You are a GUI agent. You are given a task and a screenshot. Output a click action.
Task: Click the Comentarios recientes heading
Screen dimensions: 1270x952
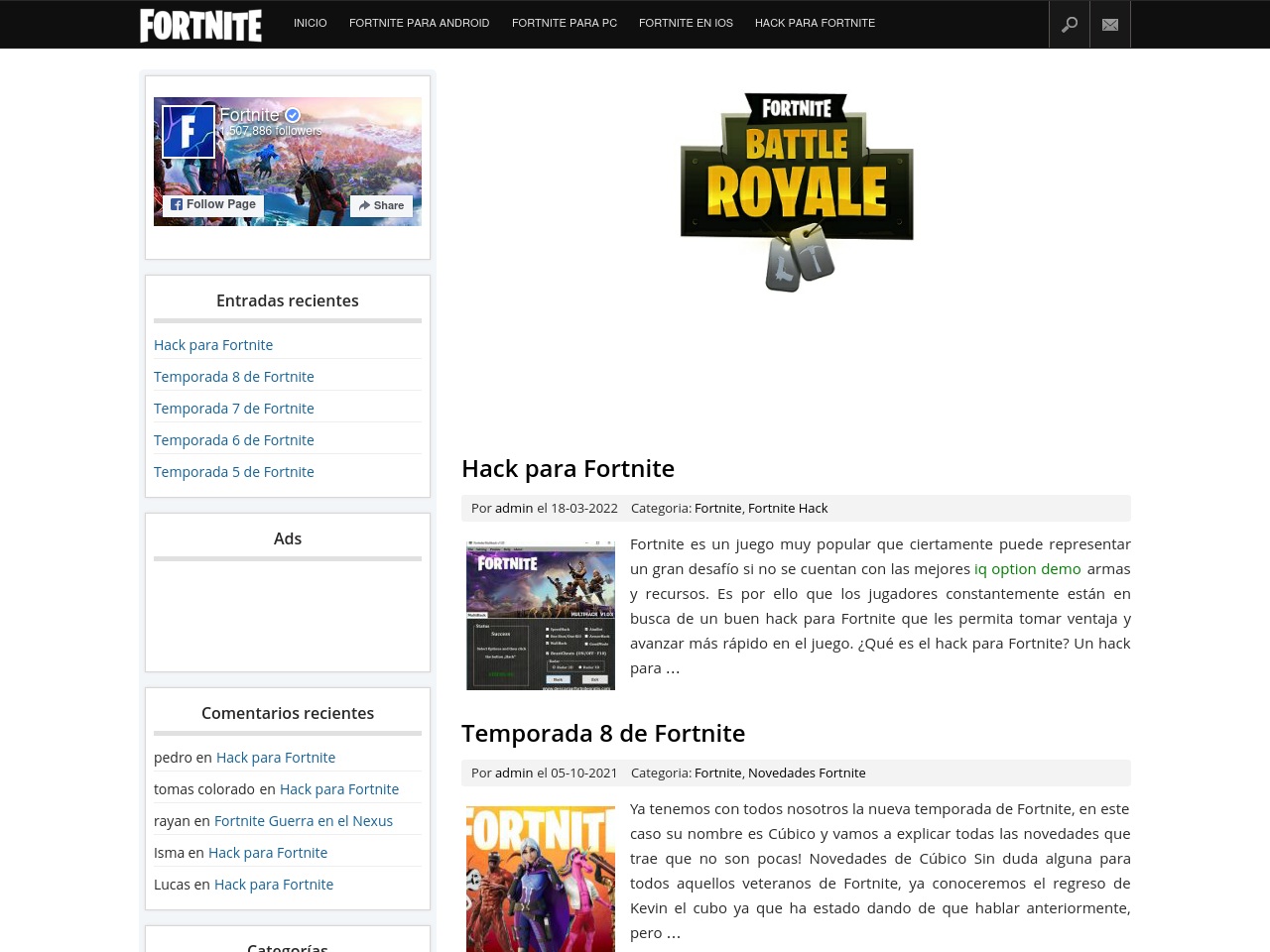(288, 713)
